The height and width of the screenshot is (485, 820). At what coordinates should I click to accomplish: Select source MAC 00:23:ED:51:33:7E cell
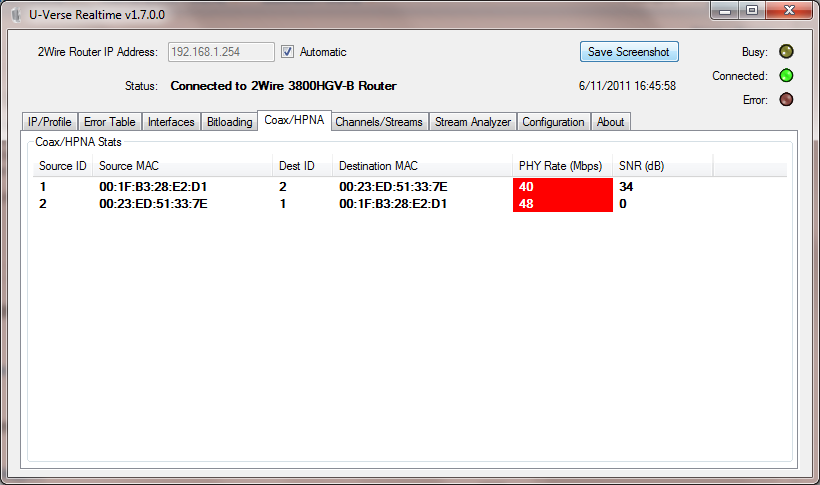click(153, 204)
